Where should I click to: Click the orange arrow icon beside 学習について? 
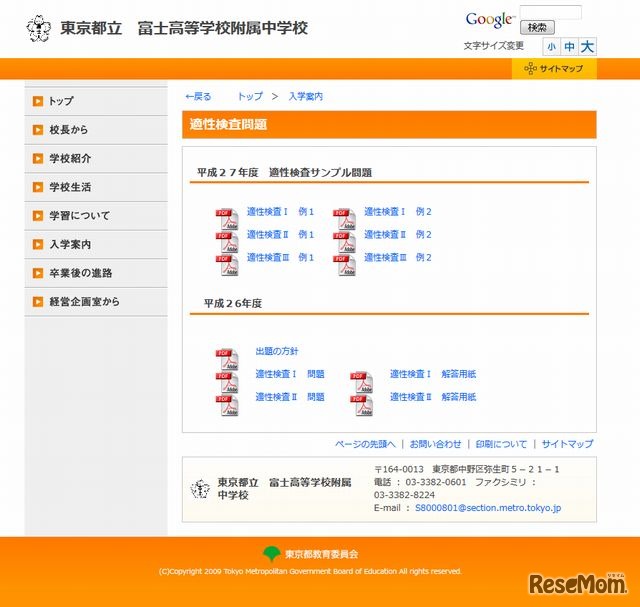38,216
